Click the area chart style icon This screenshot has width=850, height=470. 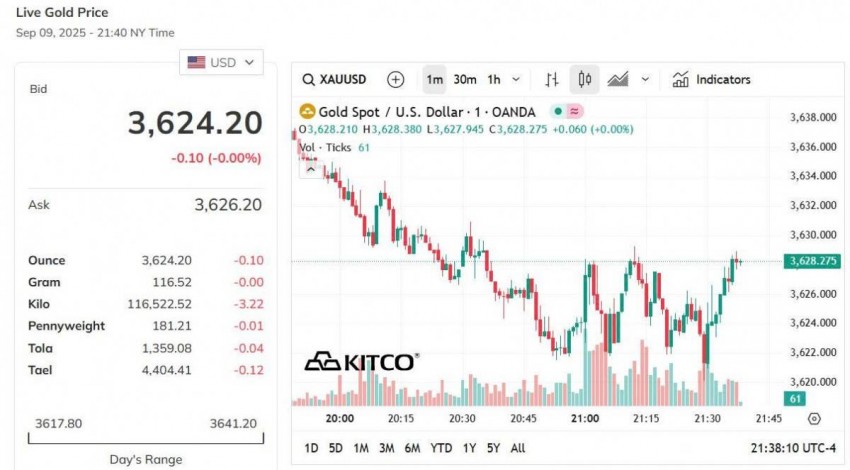(618, 80)
